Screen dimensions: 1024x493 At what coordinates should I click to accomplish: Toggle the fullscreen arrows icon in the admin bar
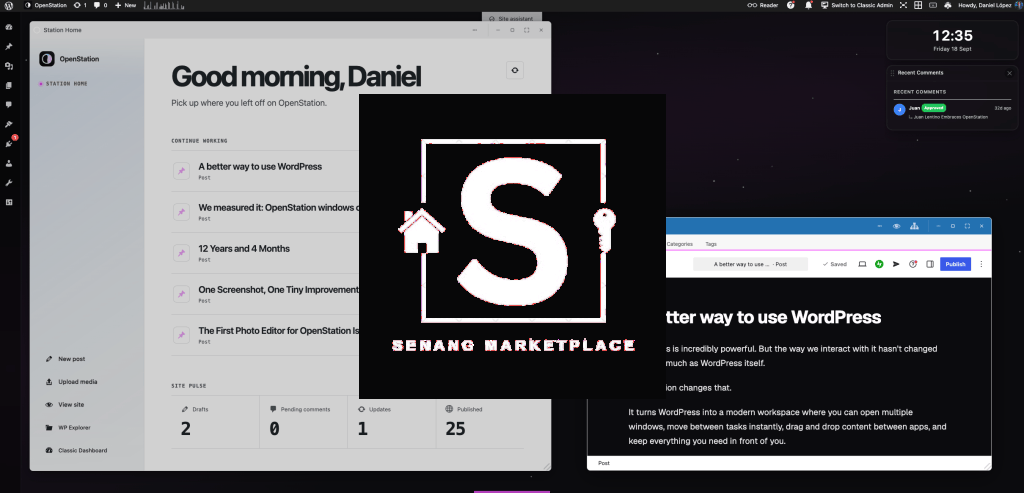pos(904,5)
